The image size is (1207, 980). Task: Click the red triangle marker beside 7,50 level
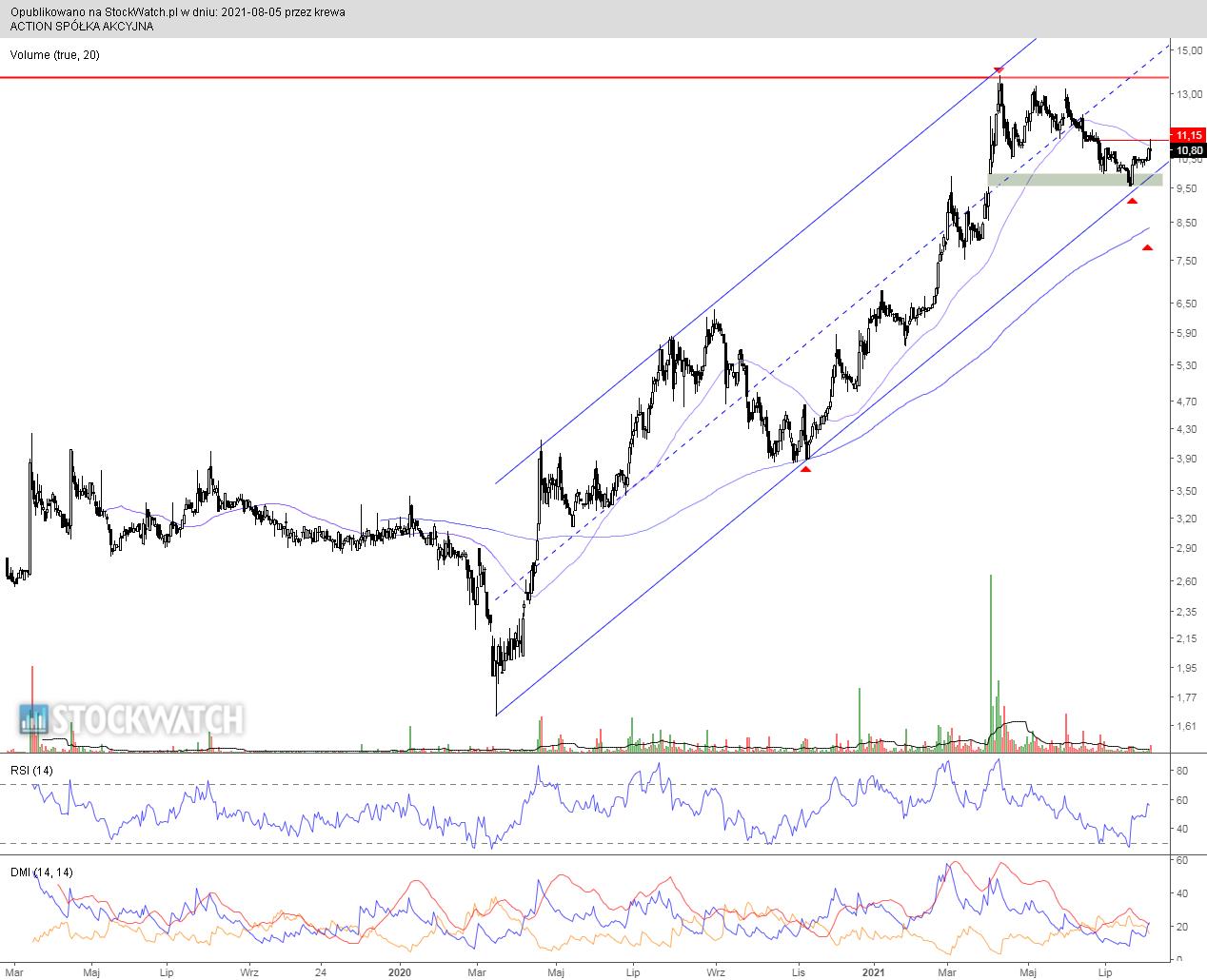tap(1147, 247)
